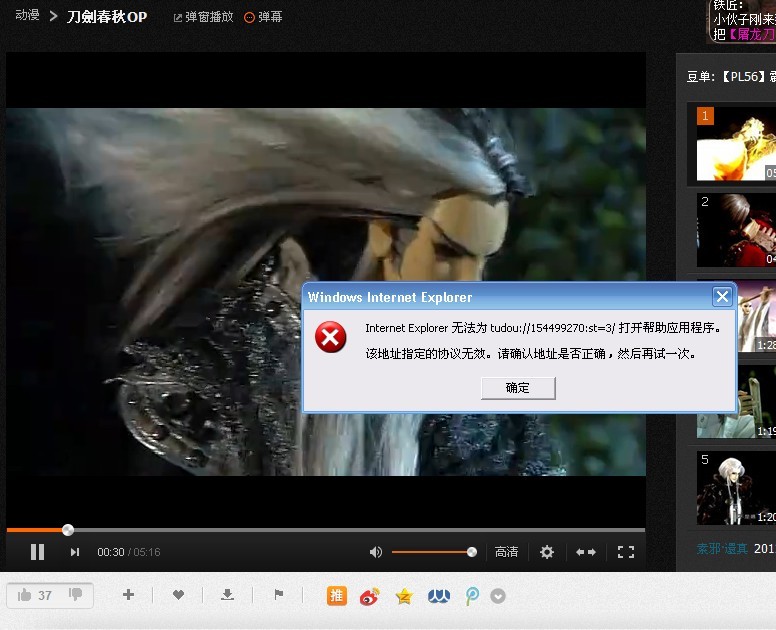Add video to playlist plus icon
The width and height of the screenshot is (776, 630).
click(x=128, y=595)
